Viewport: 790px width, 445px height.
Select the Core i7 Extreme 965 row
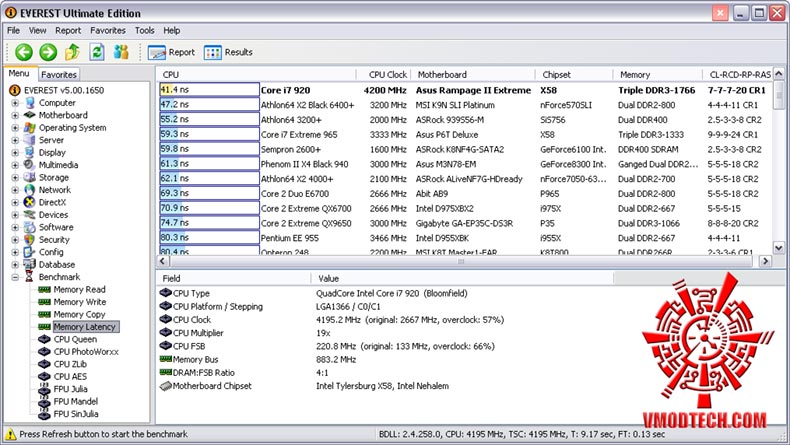pos(465,135)
